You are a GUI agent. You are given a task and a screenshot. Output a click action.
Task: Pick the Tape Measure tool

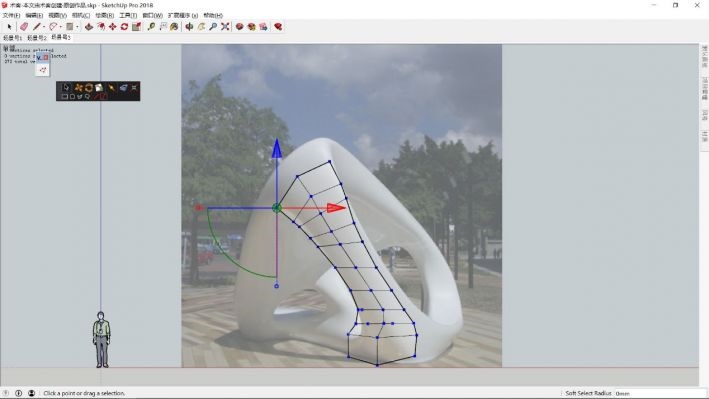(151, 27)
